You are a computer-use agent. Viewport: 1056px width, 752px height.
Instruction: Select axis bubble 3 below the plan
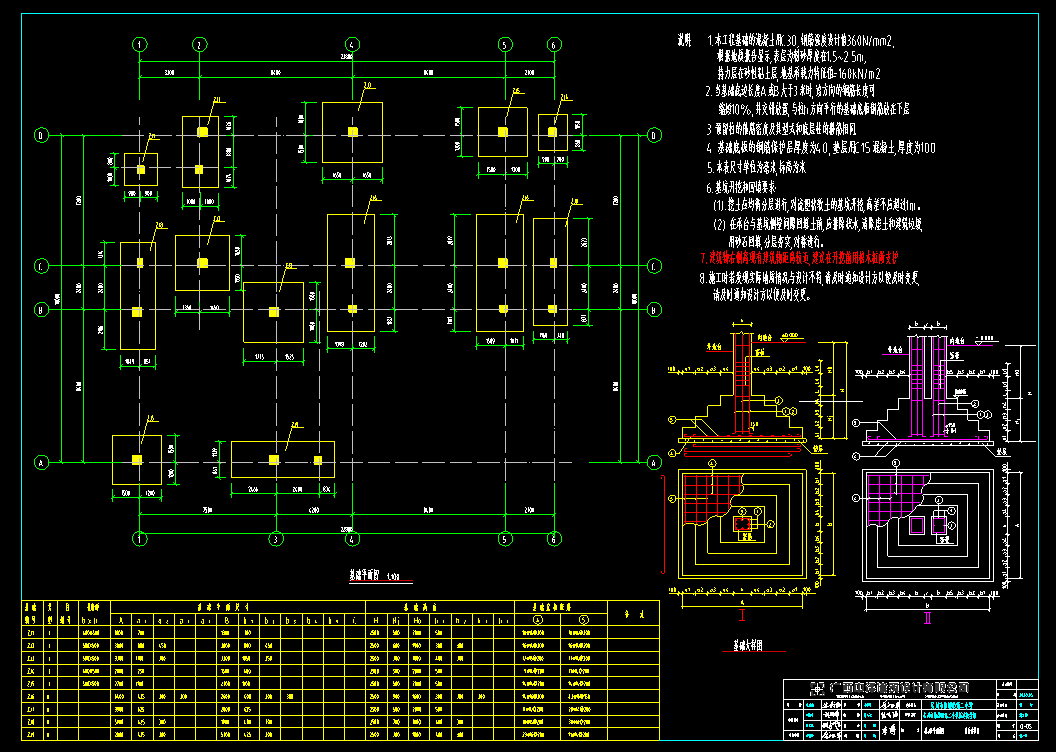tap(275, 539)
